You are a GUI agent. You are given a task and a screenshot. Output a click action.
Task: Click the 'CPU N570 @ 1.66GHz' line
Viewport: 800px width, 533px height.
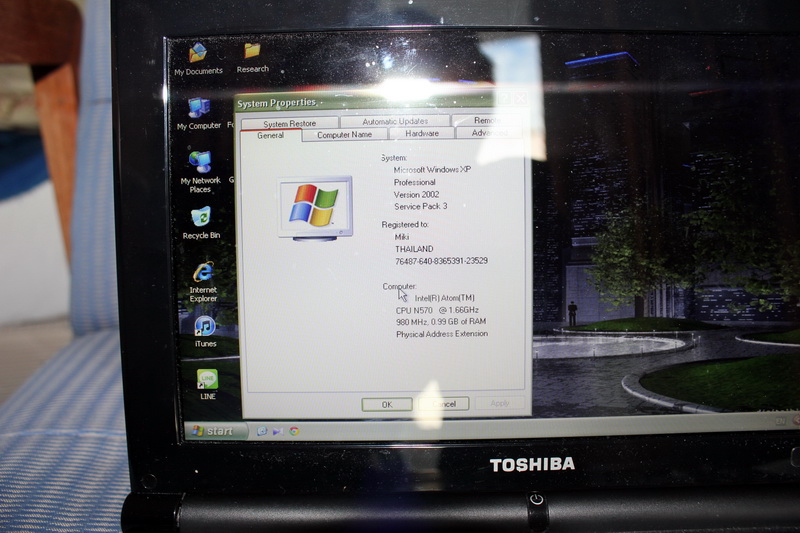click(x=437, y=310)
